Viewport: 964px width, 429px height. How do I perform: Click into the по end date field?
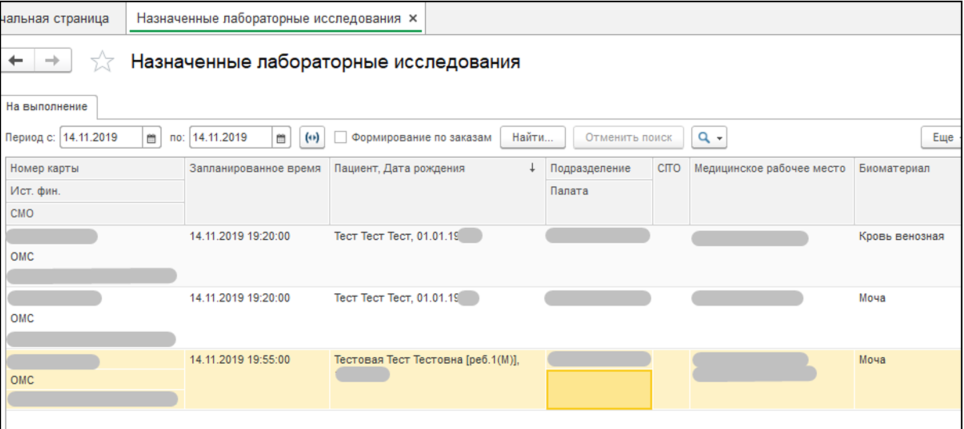[x=229, y=137]
